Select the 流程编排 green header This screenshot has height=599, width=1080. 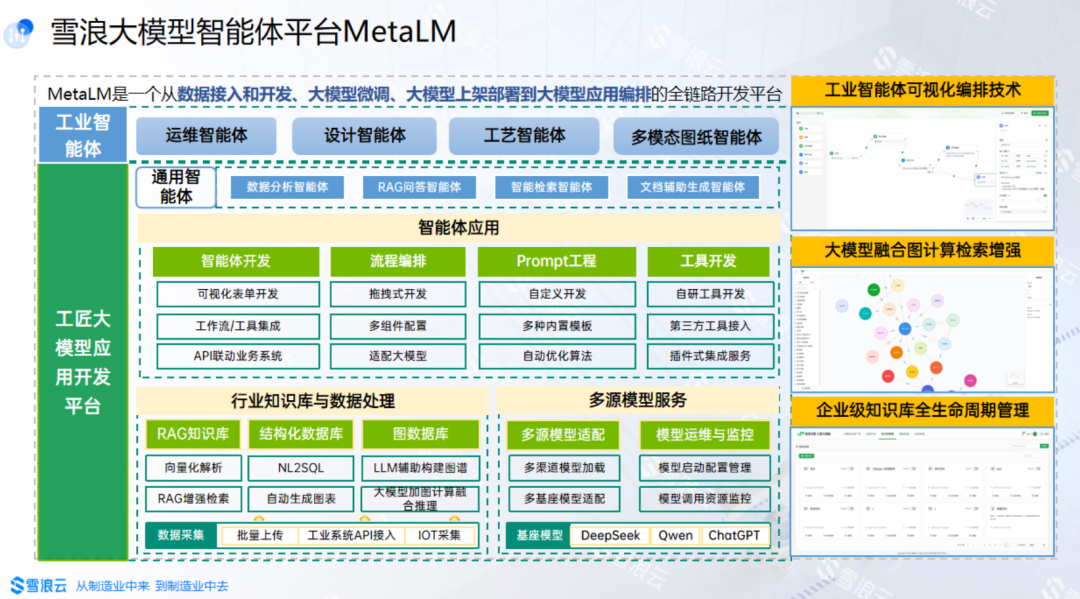click(397, 261)
